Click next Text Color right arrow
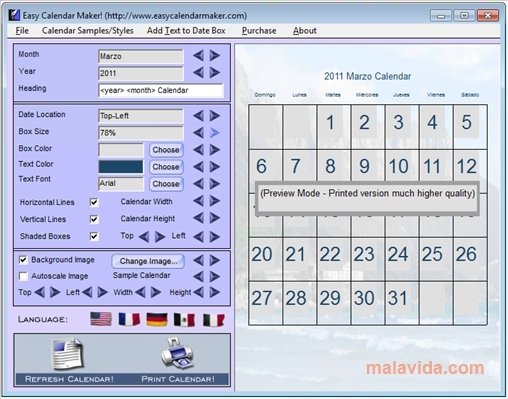This screenshot has height=399, width=508. click(x=215, y=167)
